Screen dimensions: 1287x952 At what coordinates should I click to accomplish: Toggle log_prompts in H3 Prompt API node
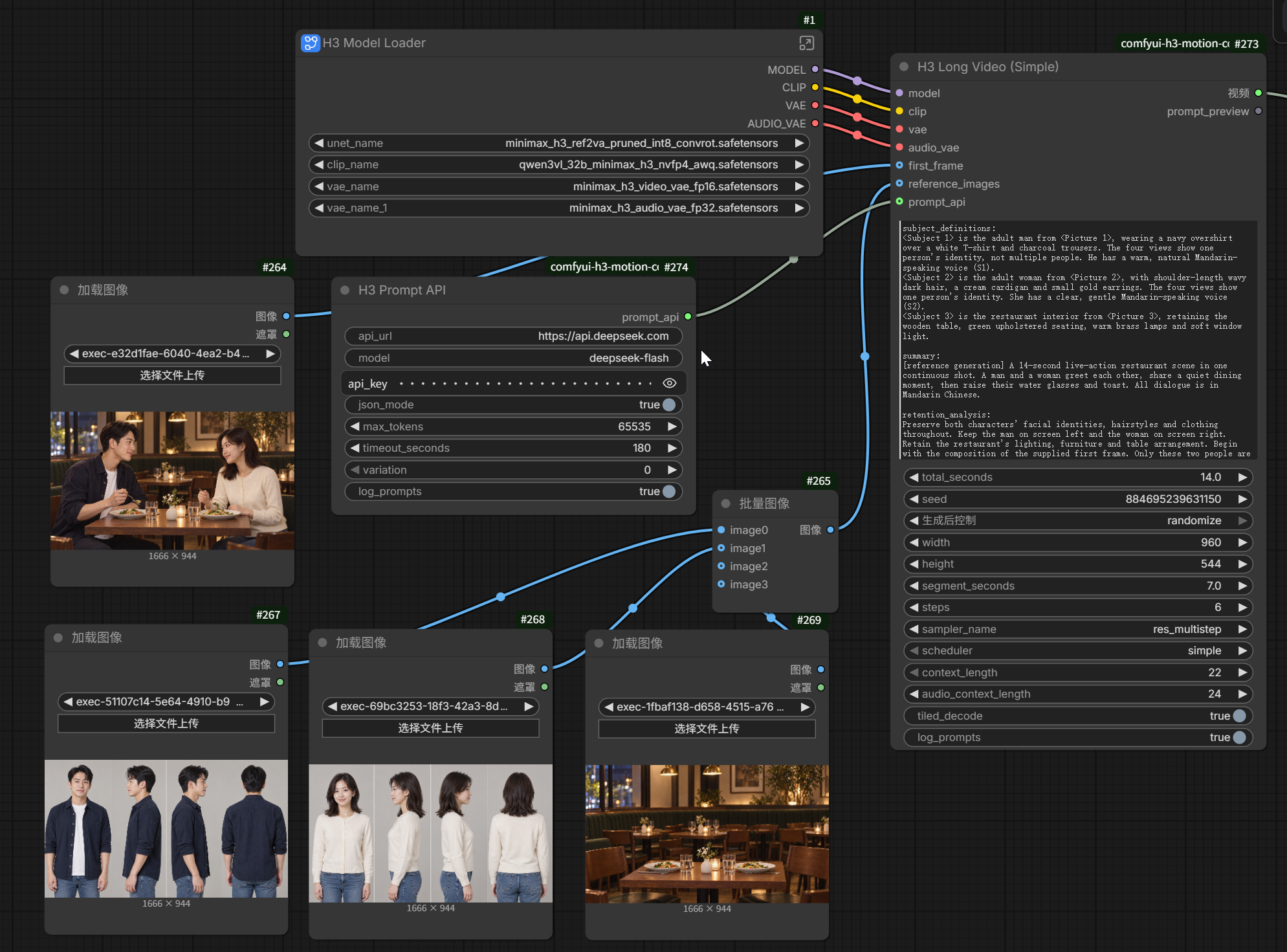click(669, 491)
